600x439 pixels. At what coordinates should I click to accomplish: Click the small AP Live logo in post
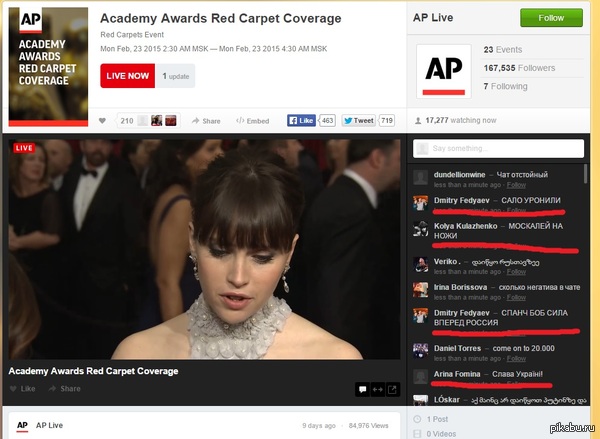click(x=22, y=425)
